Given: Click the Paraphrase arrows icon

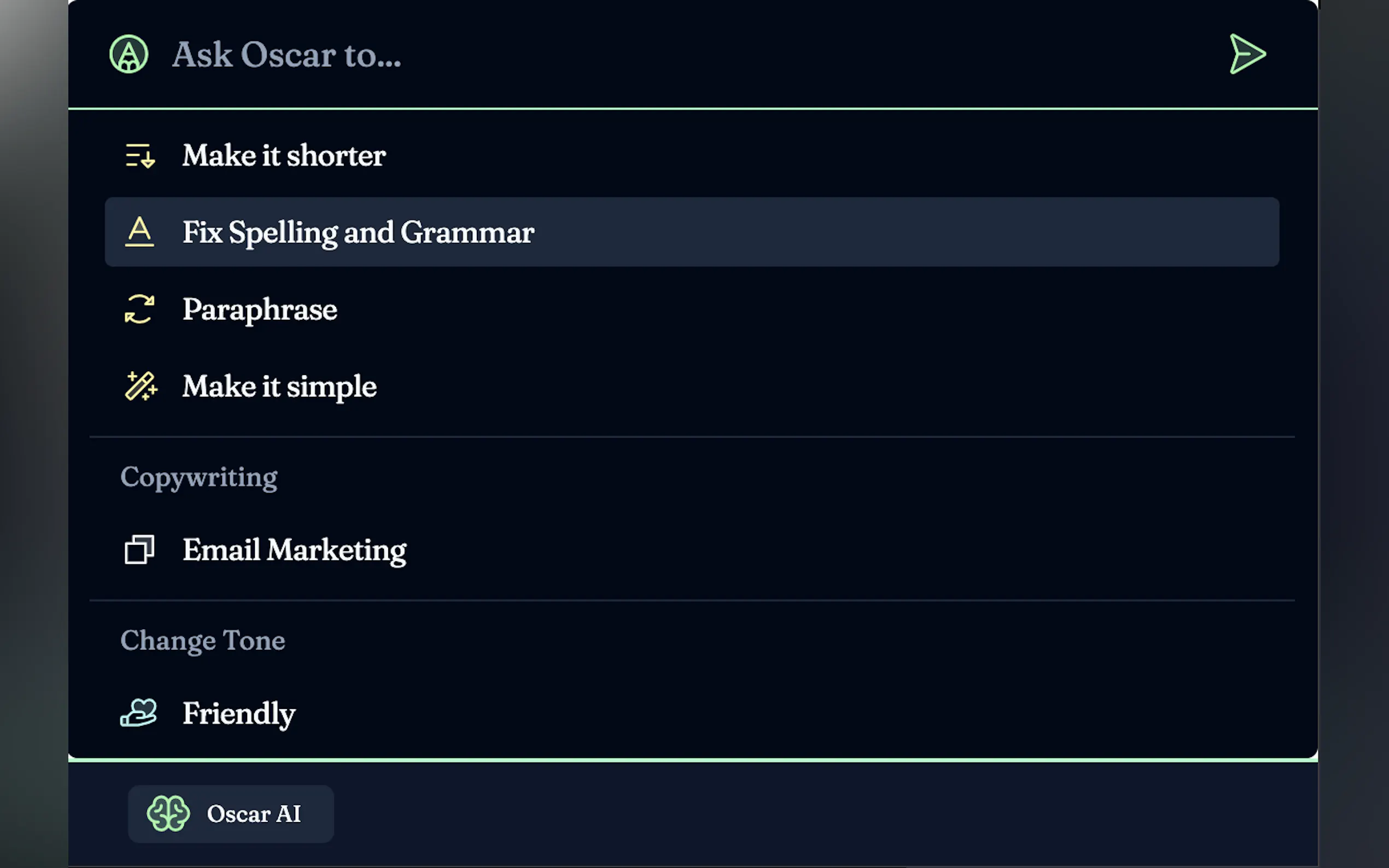Looking at the screenshot, I should point(139,309).
